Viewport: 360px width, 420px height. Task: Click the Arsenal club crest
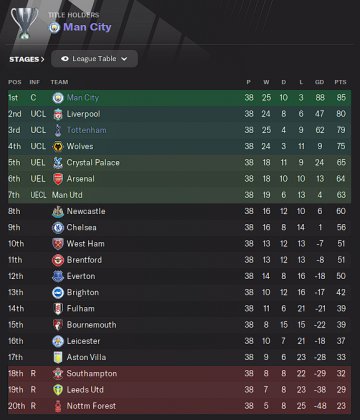(58, 179)
